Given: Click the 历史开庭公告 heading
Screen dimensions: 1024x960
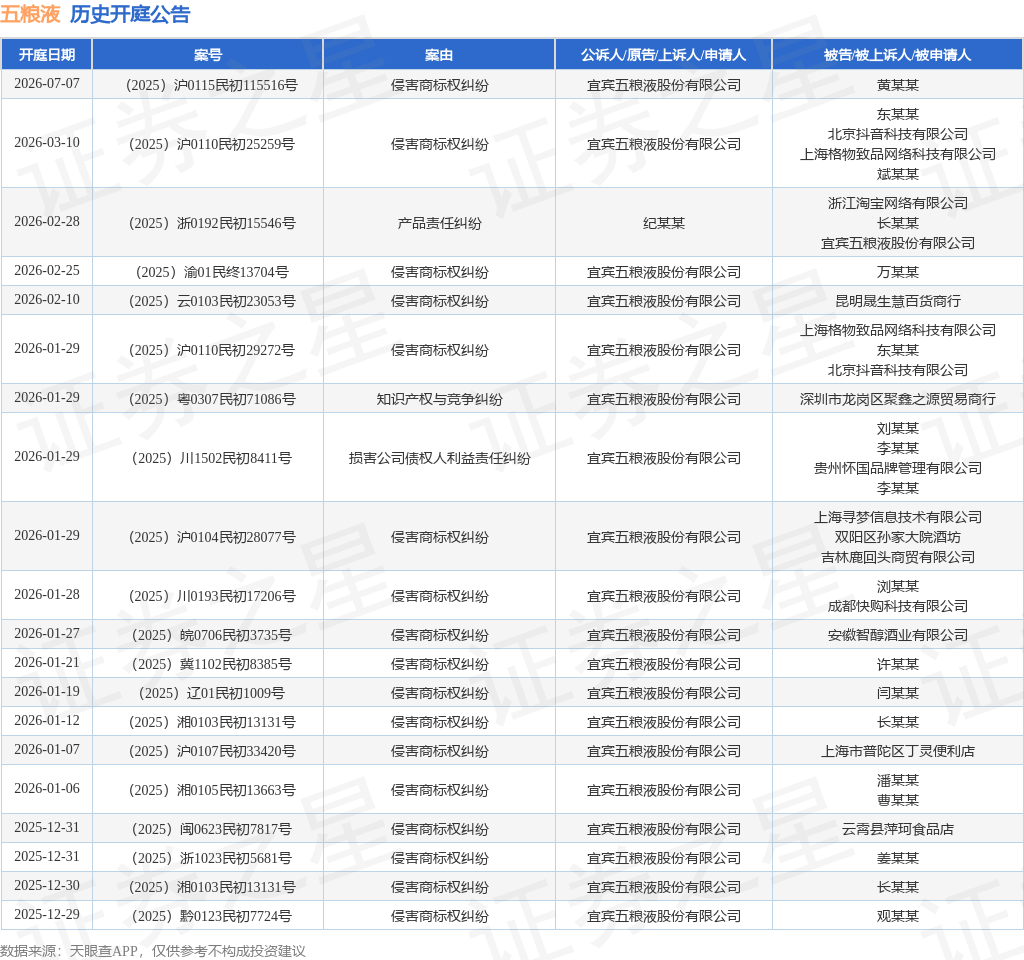Looking at the screenshot, I should tap(130, 14).
